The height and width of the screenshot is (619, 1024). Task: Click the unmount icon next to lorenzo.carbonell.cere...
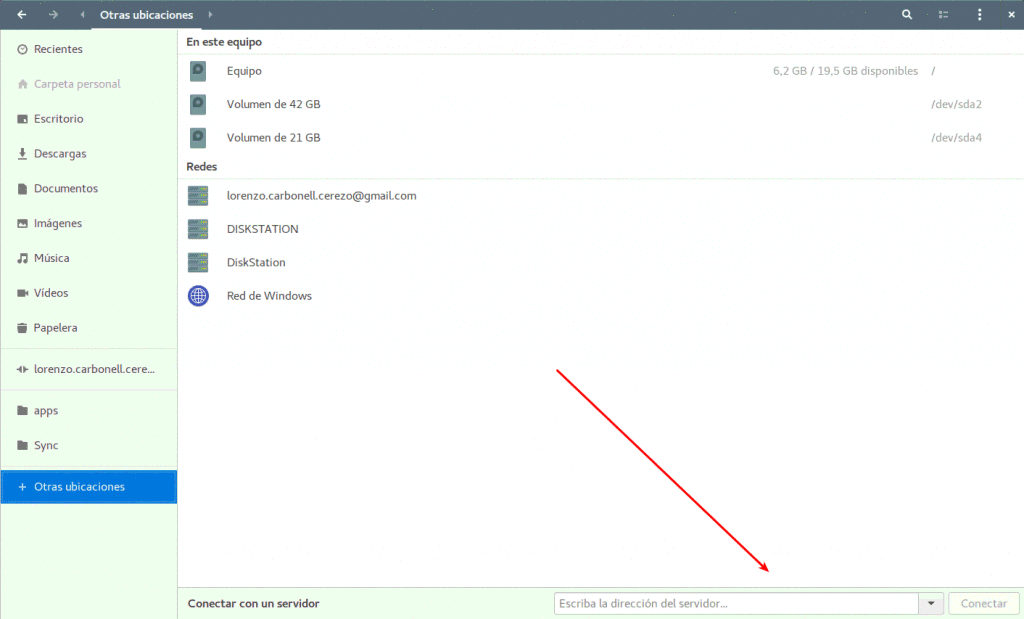click(21, 369)
